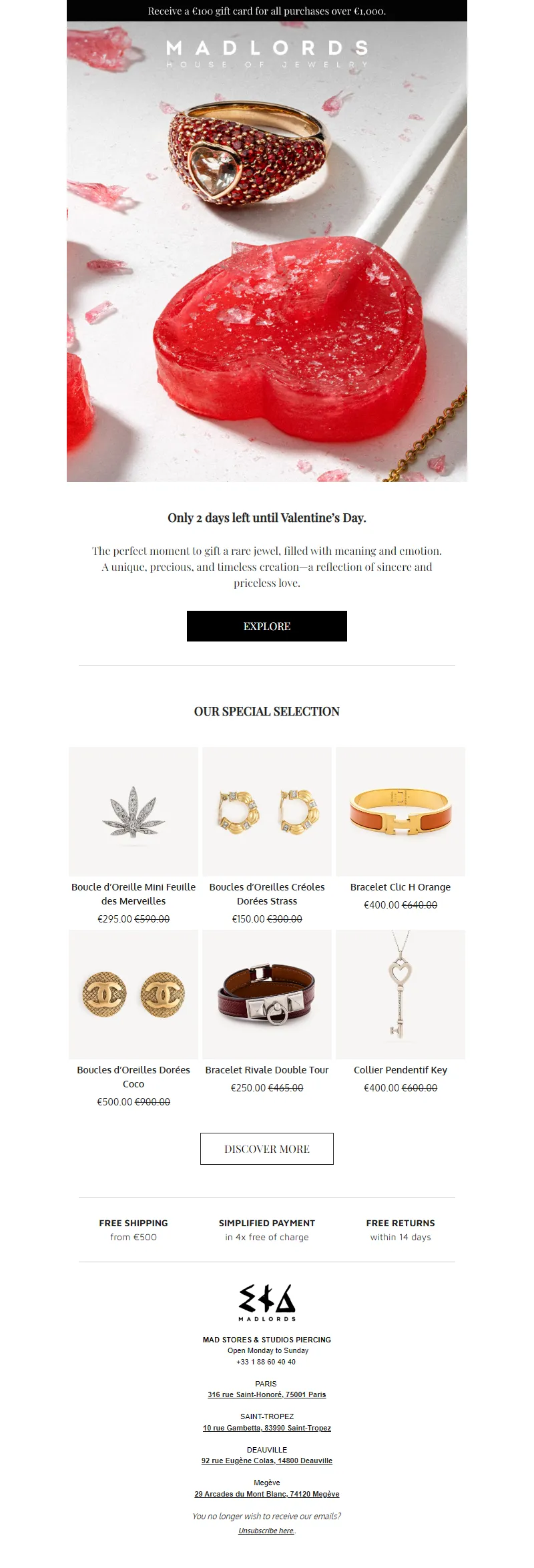The height and width of the screenshot is (1568, 534).
Task: Click Boucles d'Oreilles Créoles Dorées Strass title
Action: [267, 894]
